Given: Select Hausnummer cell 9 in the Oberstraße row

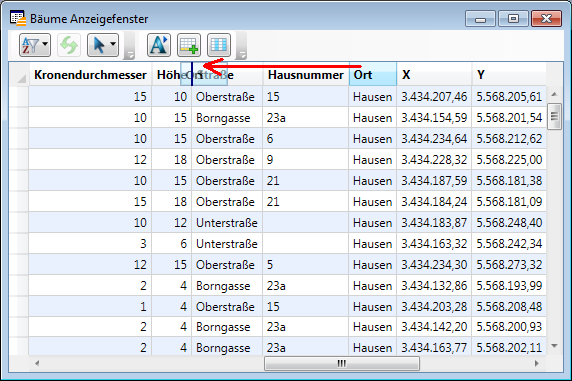Looking at the screenshot, I should 305,159.
